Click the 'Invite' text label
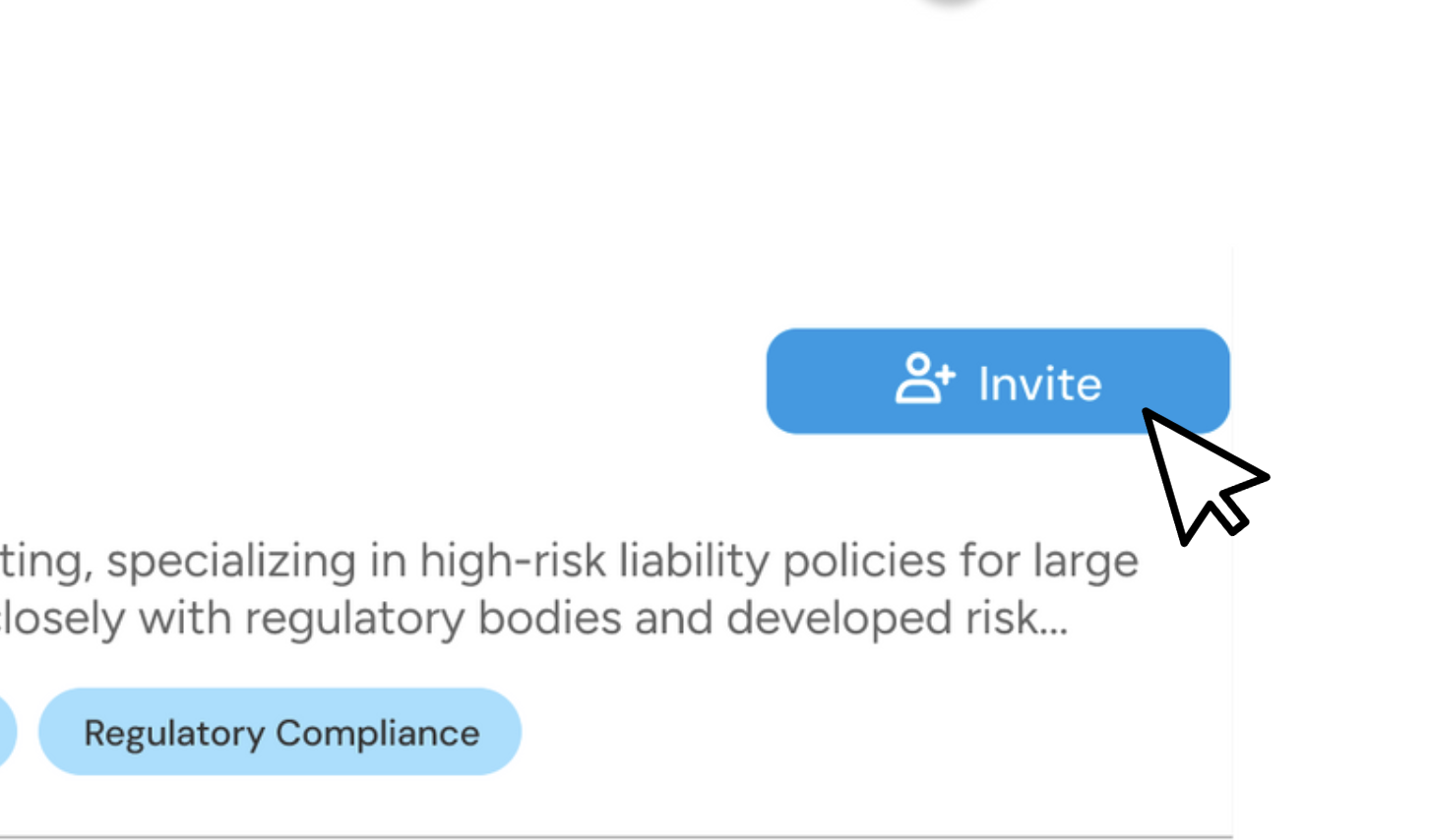 [x=1039, y=383]
